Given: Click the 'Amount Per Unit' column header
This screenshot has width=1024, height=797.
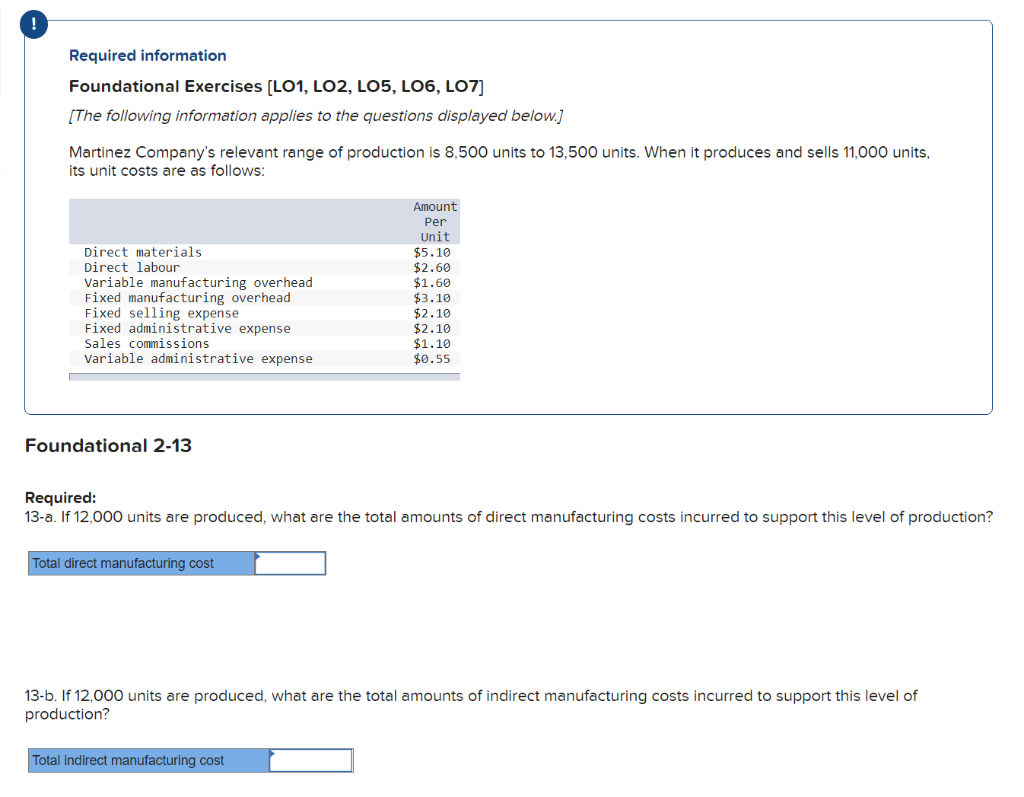Looking at the screenshot, I should click(435, 221).
